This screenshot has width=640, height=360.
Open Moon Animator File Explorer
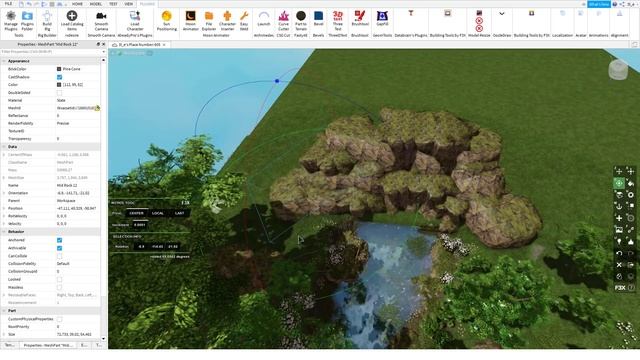209,20
